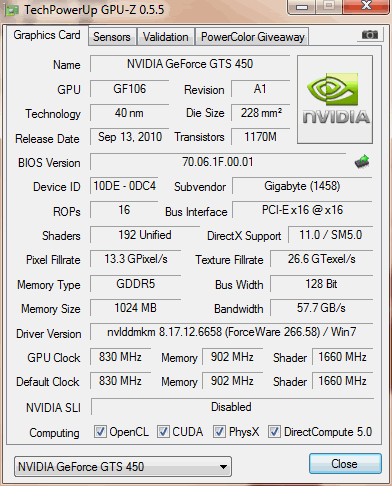Click the GPU-Z app icon in title bar

pyautogui.click(x=11, y=10)
